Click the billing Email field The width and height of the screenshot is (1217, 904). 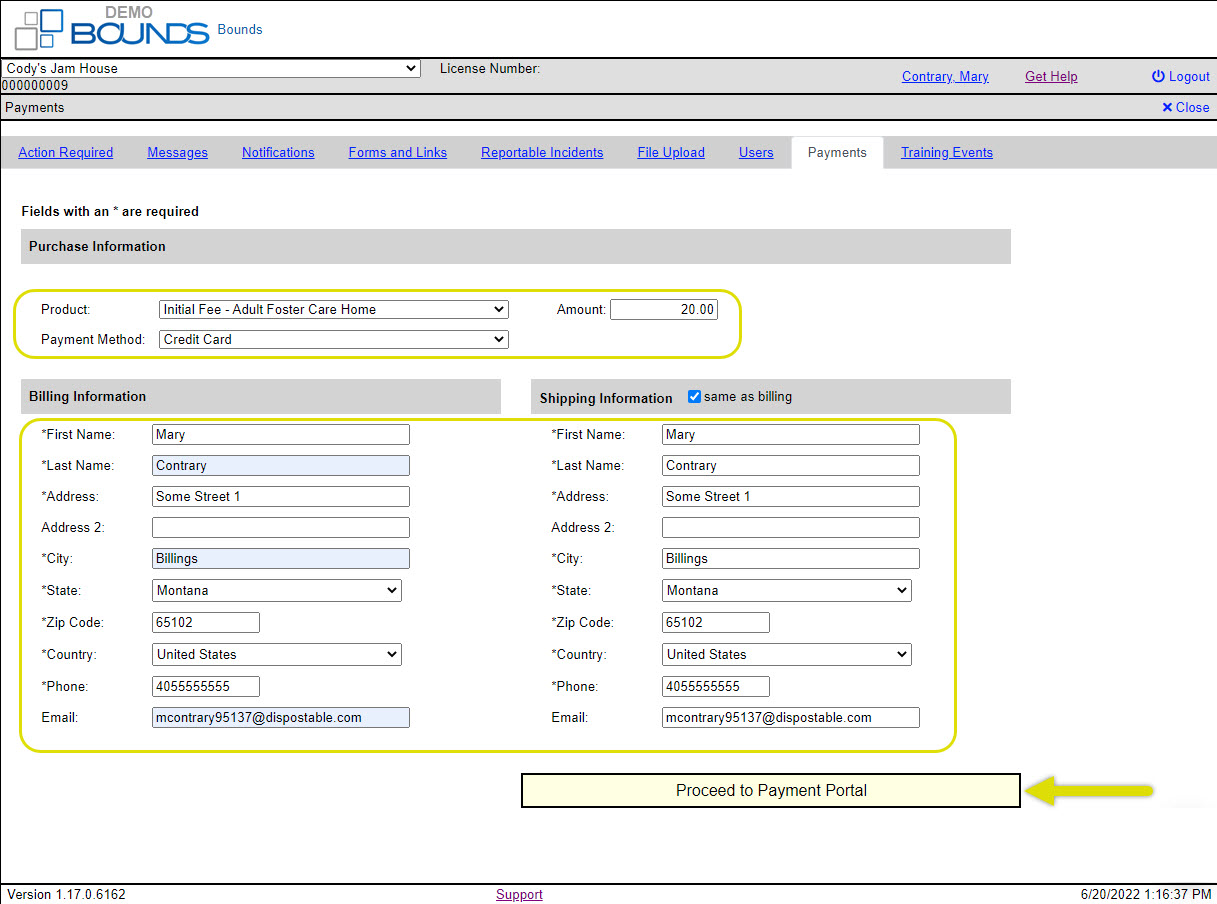click(281, 717)
